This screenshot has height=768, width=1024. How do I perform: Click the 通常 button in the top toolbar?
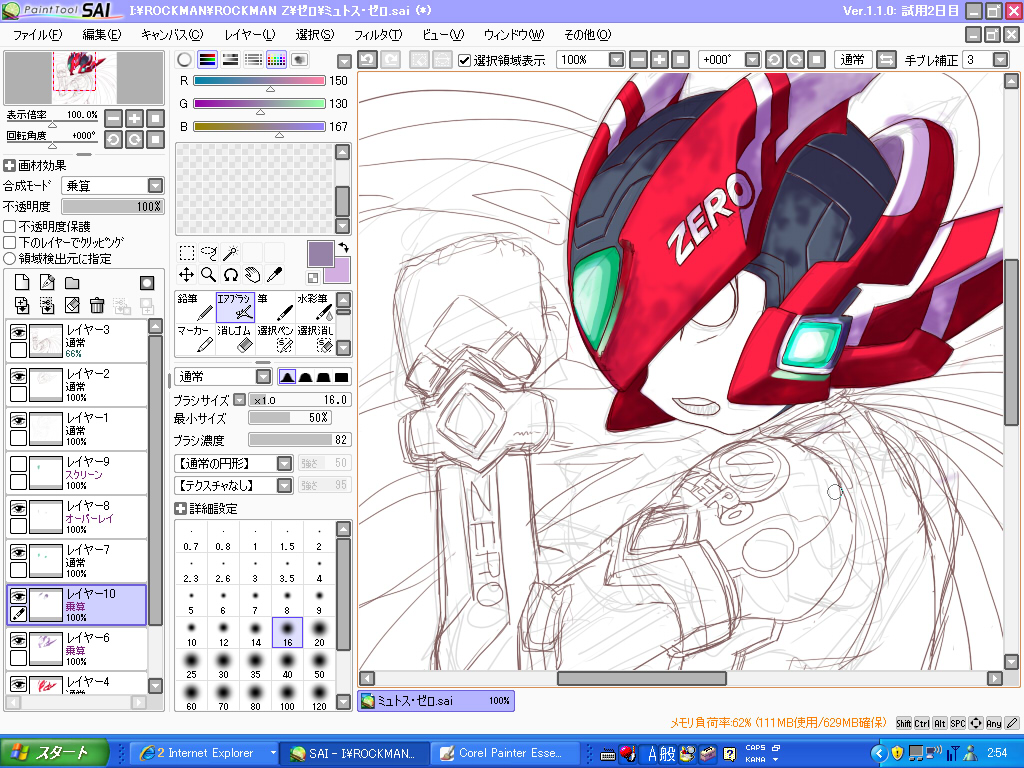(x=852, y=60)
